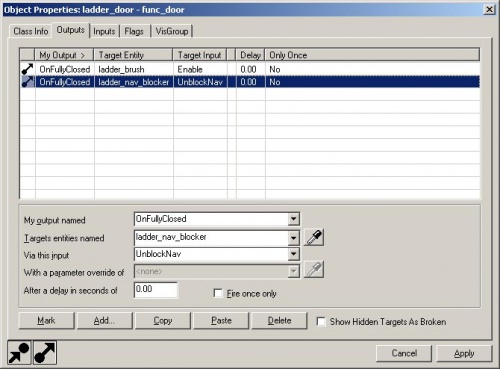500x369 pixels.
Task: Open the My output named dropdown
Action: click(293, 219)
